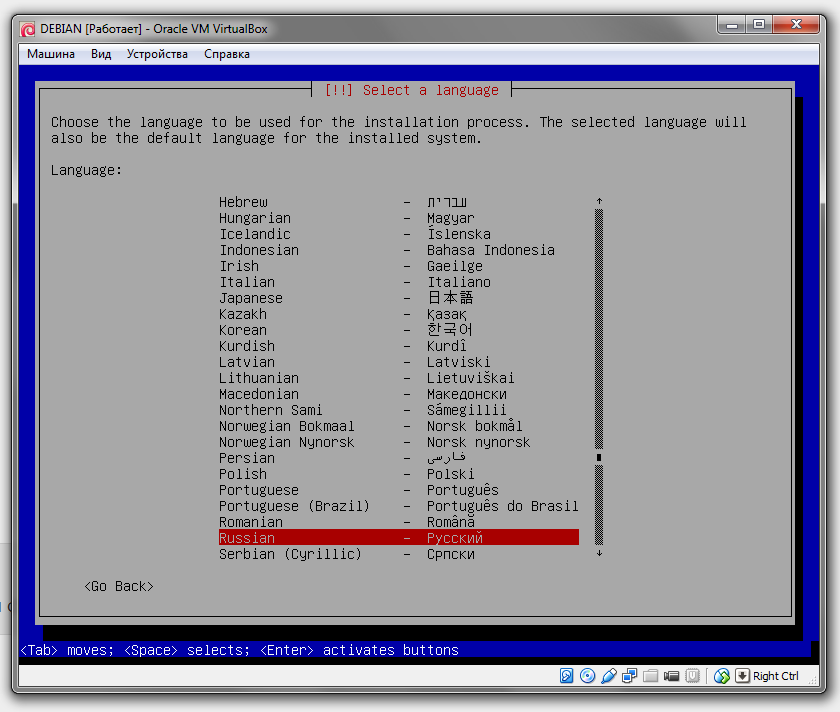
Task: Select Portuguese language row
Action: point(399,490)
